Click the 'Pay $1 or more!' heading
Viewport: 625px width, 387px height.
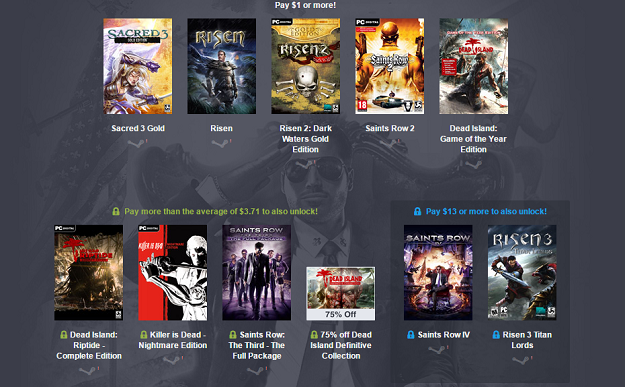(305, 5)
